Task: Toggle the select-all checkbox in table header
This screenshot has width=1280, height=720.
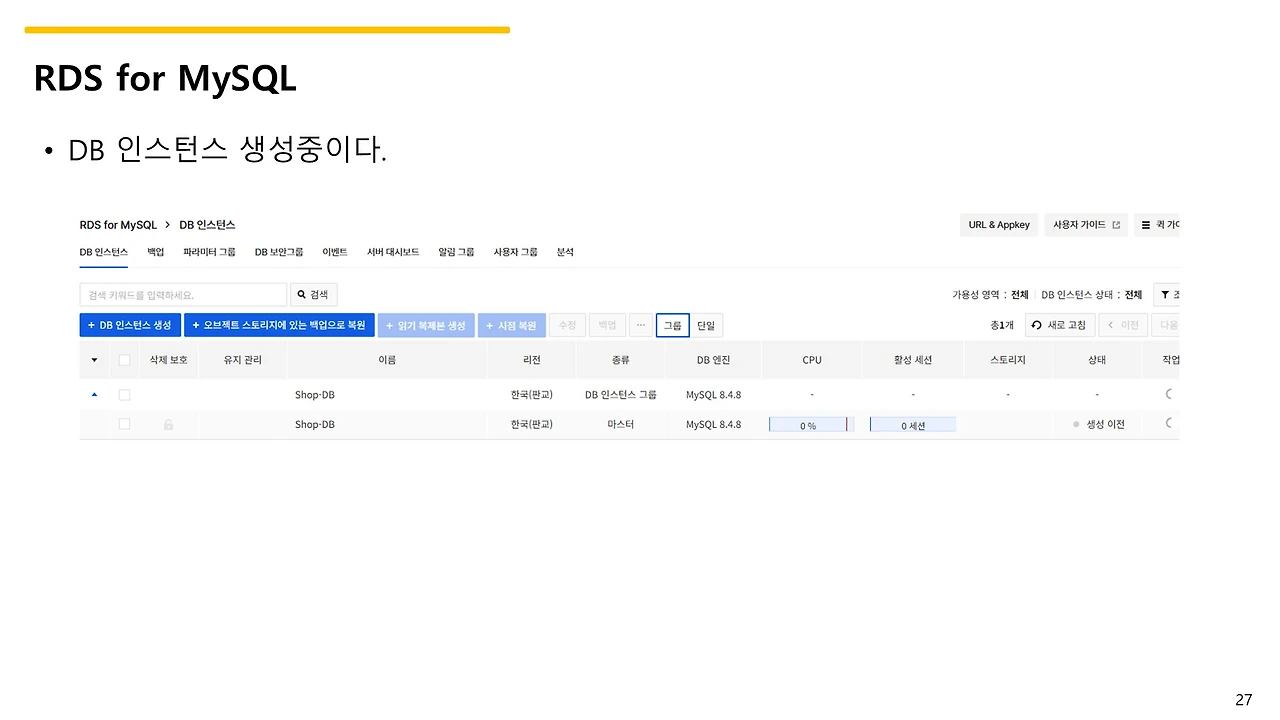Action: click(124, 360)
